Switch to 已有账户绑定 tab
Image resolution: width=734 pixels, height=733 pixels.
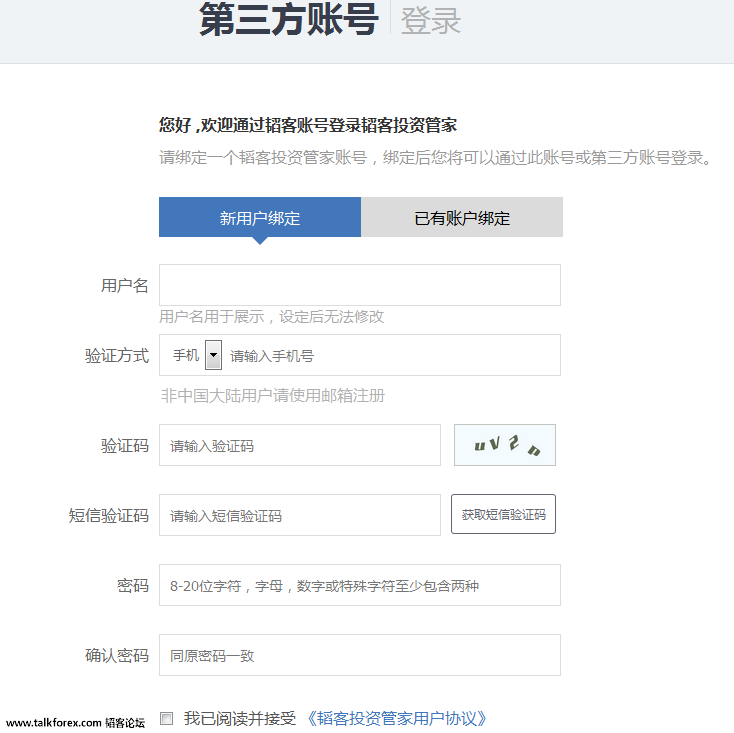point(462,217)
